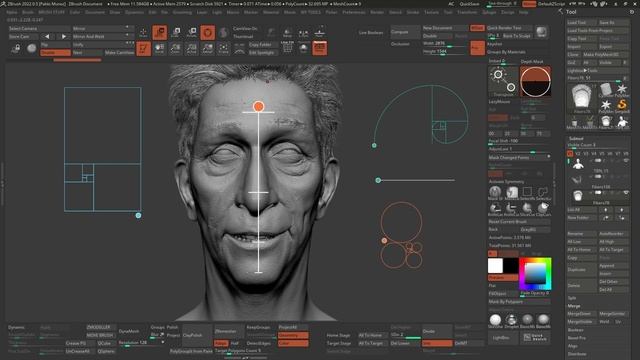
Task: Click the camera lock padlock icon
Action: tap(17, 49)
